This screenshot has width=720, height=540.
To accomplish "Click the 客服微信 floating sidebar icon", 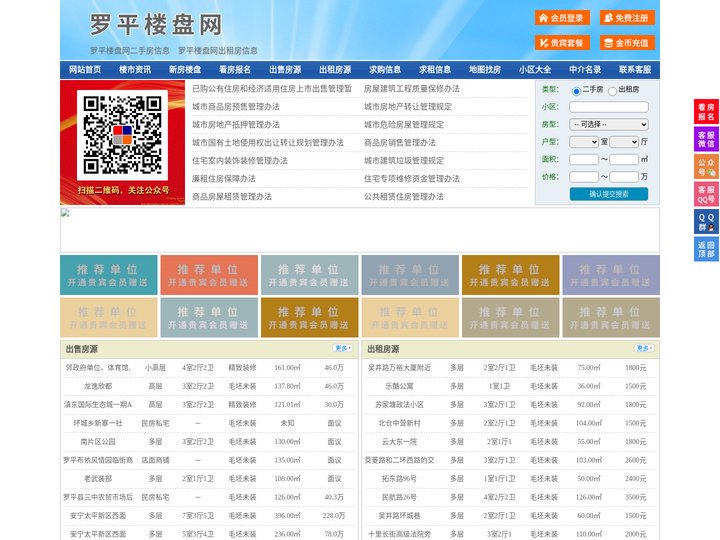I will click(706, 139).
